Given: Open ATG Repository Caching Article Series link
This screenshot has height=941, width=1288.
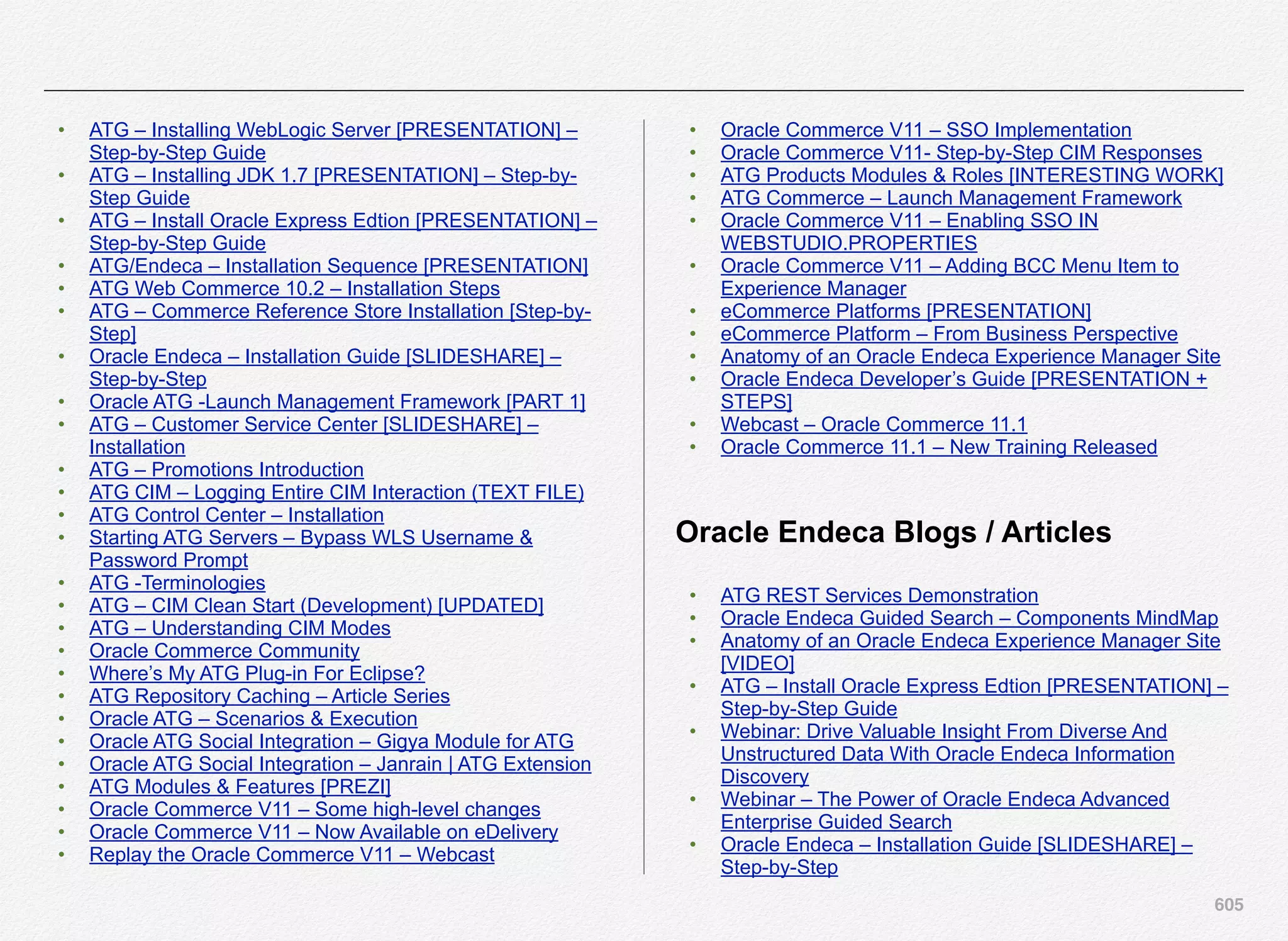Looking at the screenshot, I should (269, 696).
